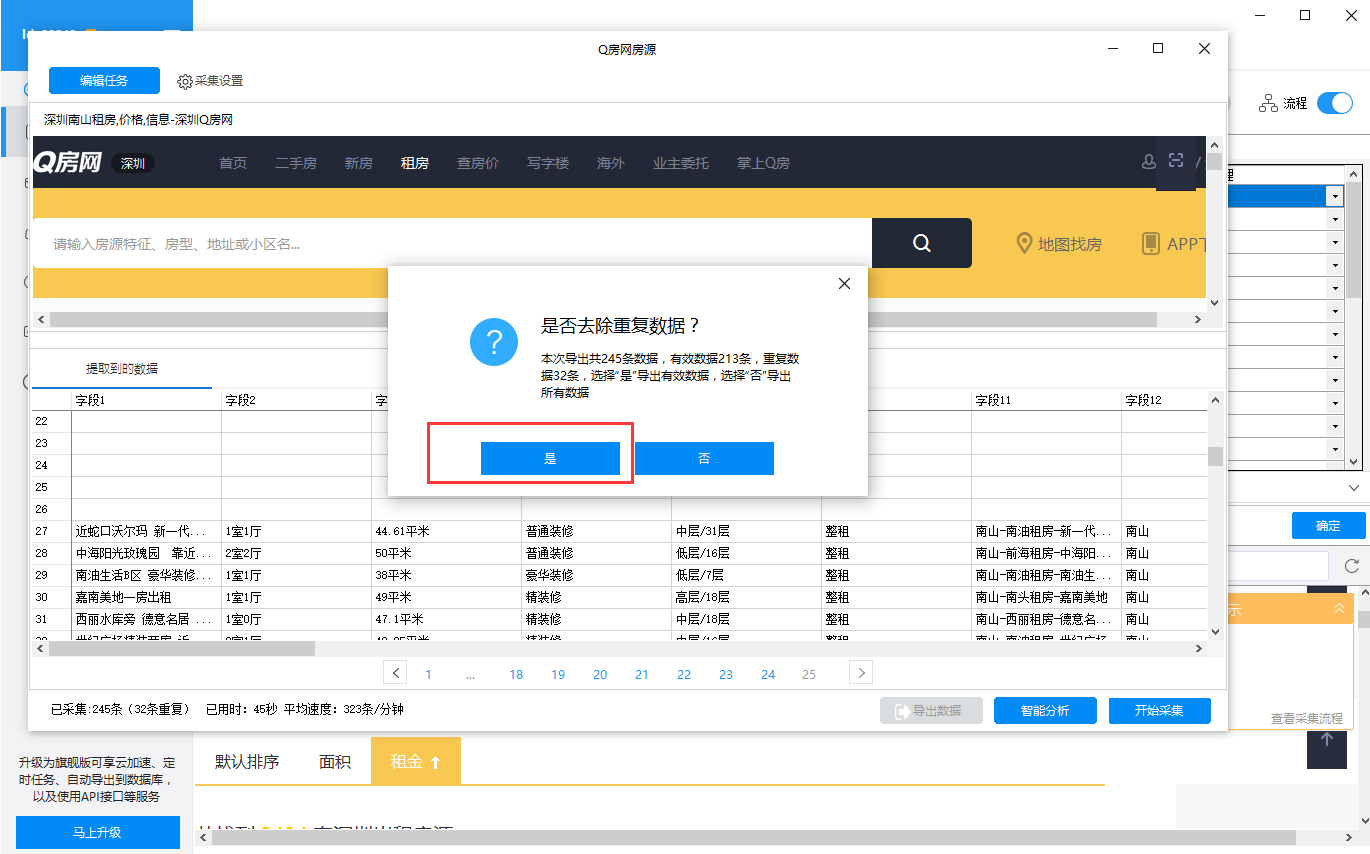Switch to the 提取到的数据 tab
Viewport: 1370px width, 854px height.
(122, 368)
